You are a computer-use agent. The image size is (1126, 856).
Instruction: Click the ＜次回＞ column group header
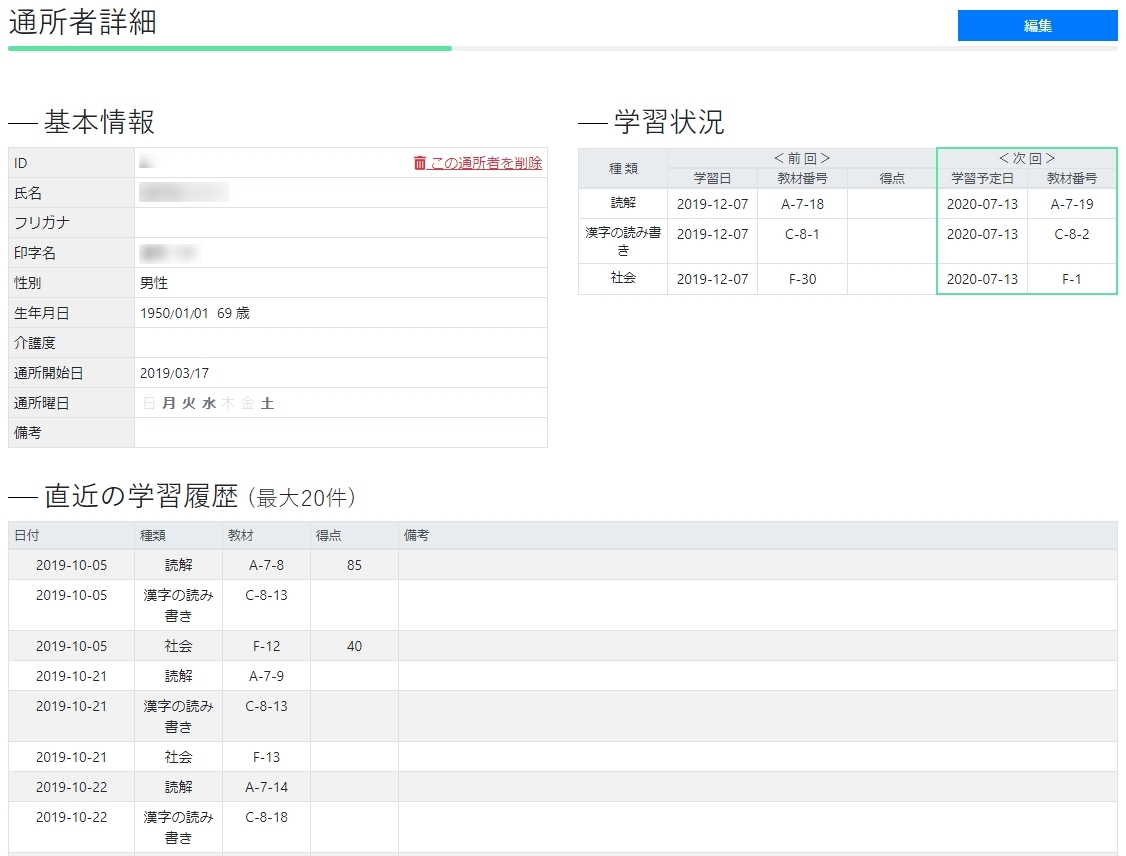[1027, 158]
